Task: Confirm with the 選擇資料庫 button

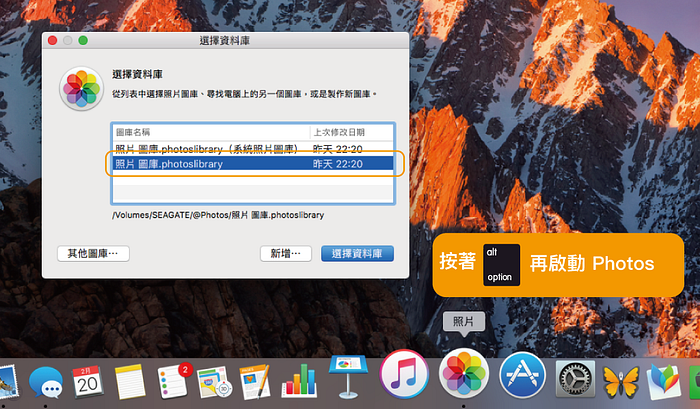Action: tap(357, 254)
